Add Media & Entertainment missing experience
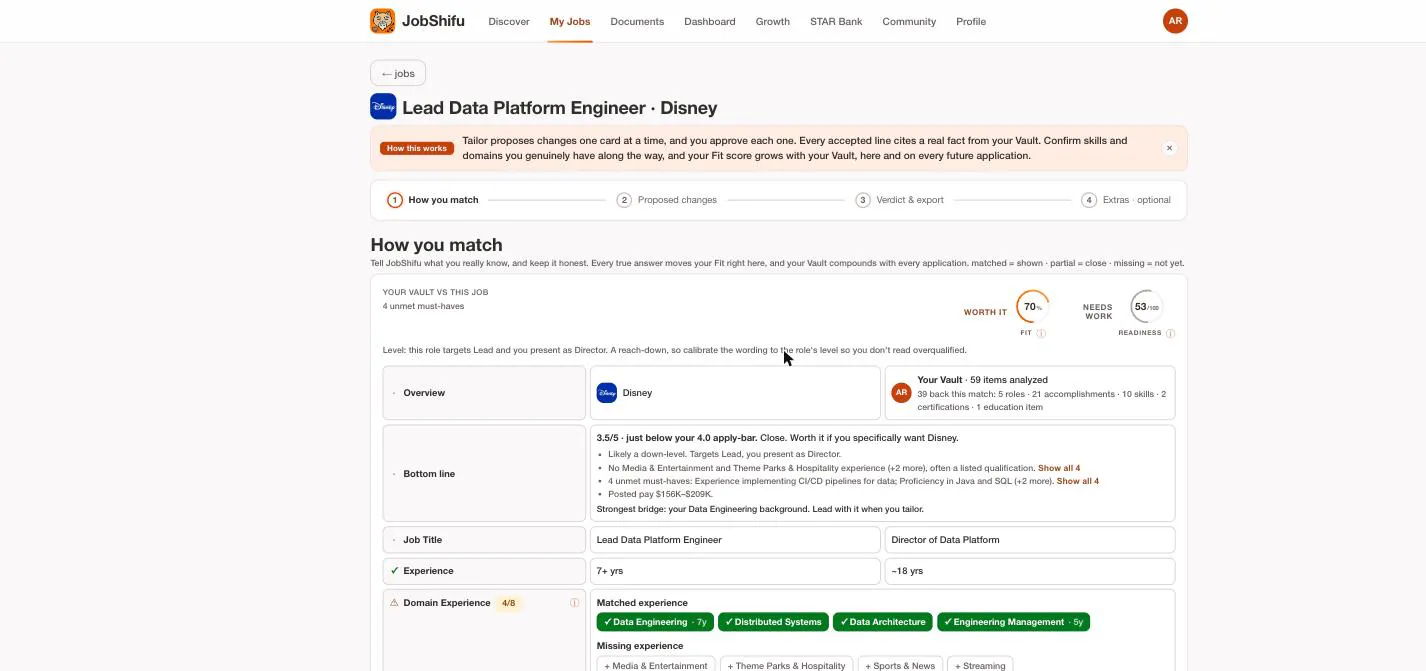This screenshot has height=671, width=1426. [656, 665]
